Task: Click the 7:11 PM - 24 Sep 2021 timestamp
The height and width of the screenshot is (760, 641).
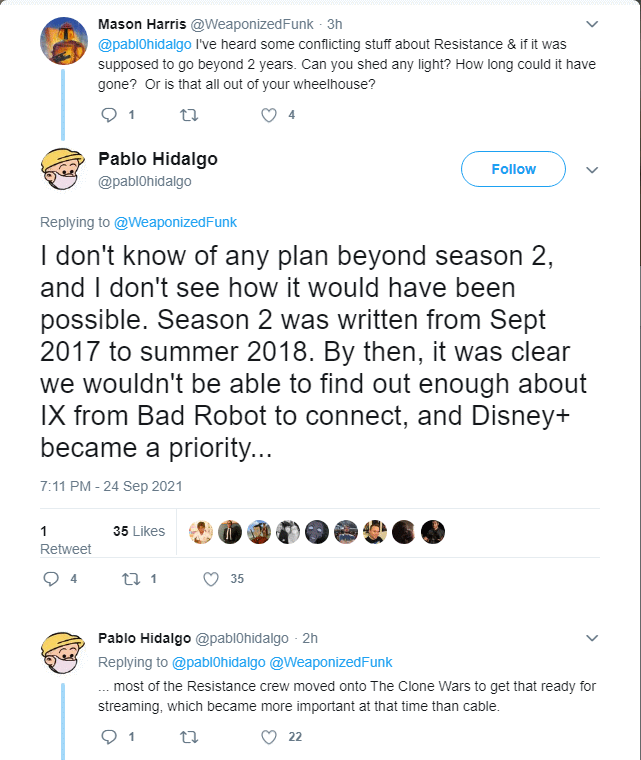Action: click(111, 486)
